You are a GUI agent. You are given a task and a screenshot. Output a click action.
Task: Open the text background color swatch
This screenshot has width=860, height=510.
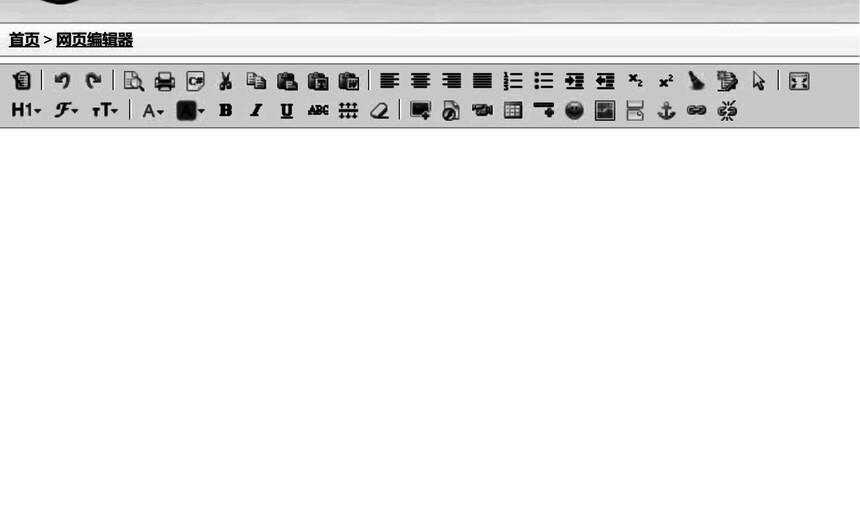(190, 111)
